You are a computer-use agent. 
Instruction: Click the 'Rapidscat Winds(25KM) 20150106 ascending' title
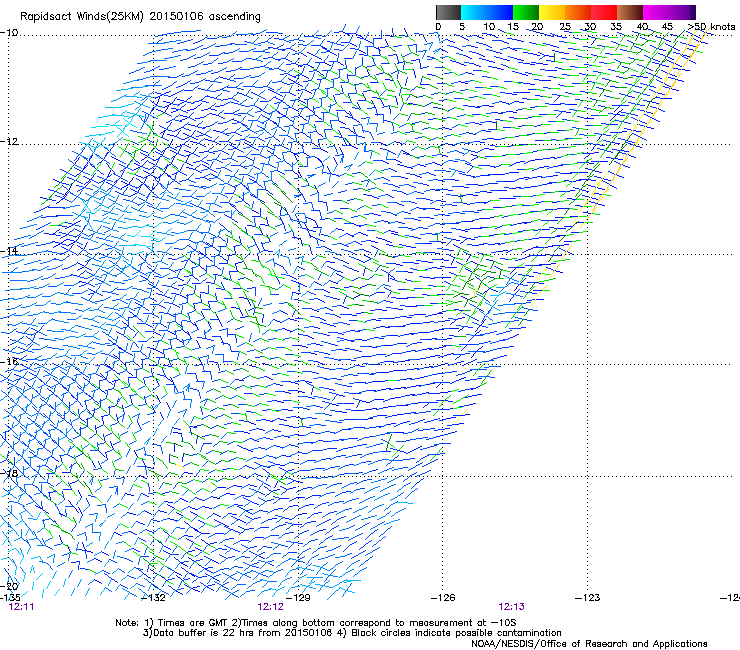tap(140, 17)
